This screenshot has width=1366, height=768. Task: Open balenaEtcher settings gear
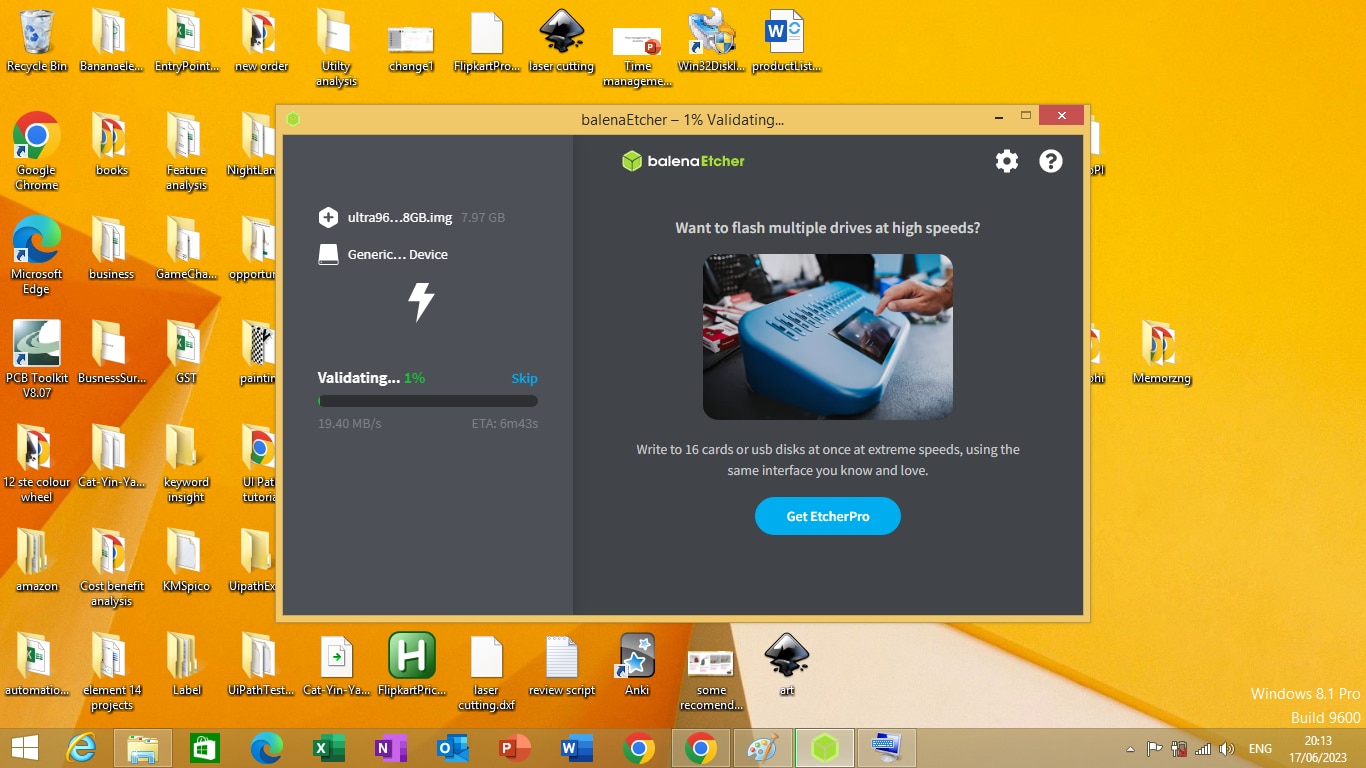coord(1007,161)
